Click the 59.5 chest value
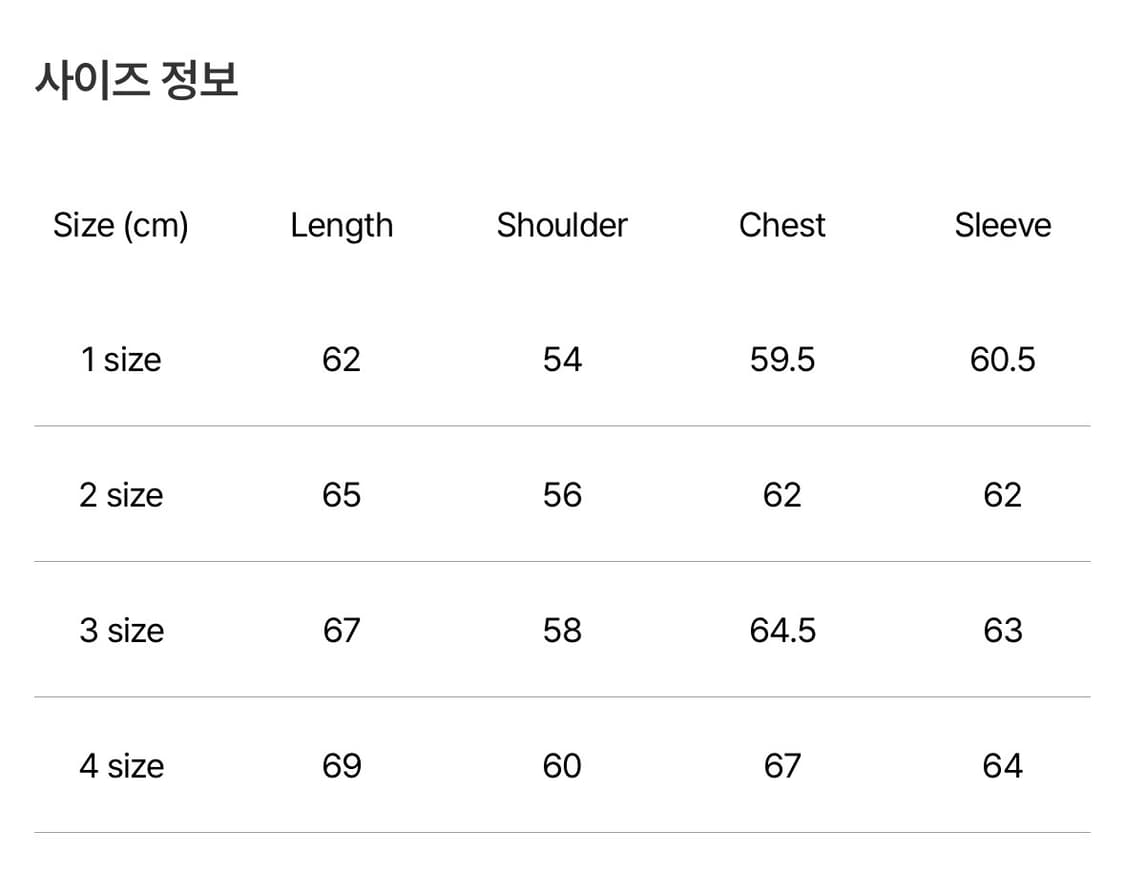This screenshot has height=871, width=1125. click(782, 360)
